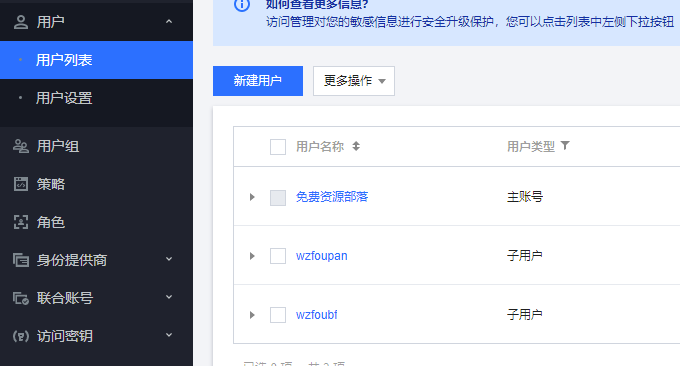Click the 主账号 type cell
The width and height of the screenshot is (680, 366).
(x=525, y=197)
